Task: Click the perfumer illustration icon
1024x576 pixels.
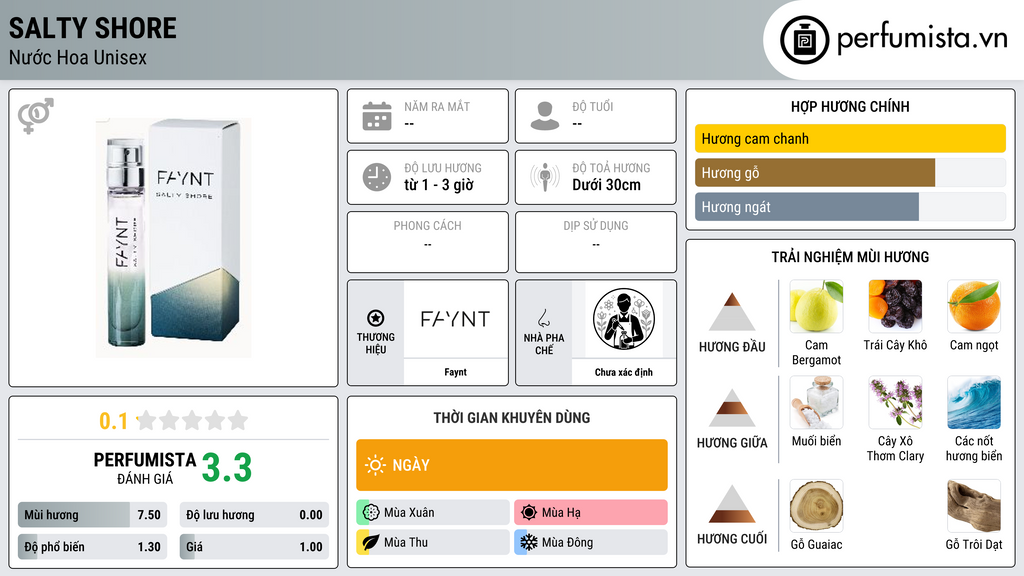Action: click(x=624, y=319)
